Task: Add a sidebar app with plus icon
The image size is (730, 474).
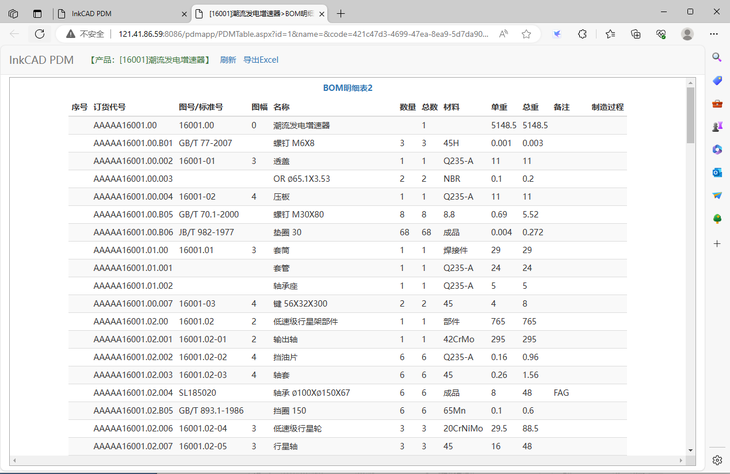Action: 717,243
